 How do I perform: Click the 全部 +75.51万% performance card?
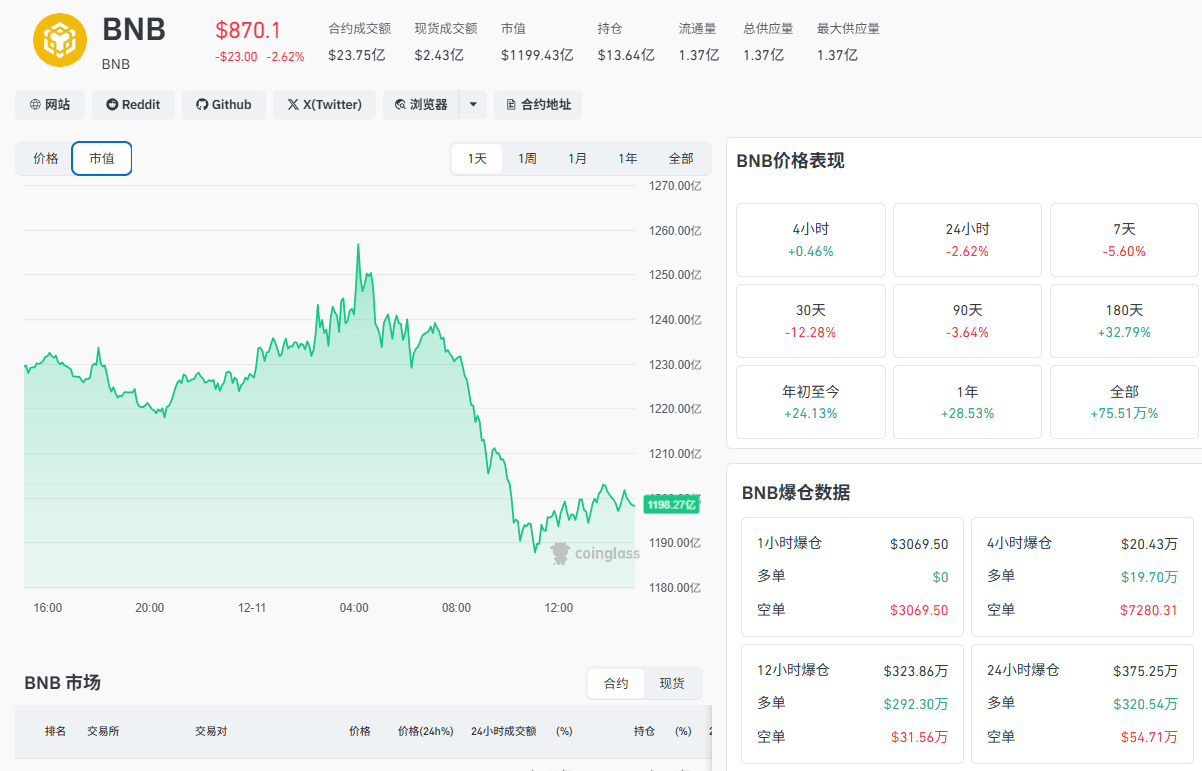tap(1124, 402)
